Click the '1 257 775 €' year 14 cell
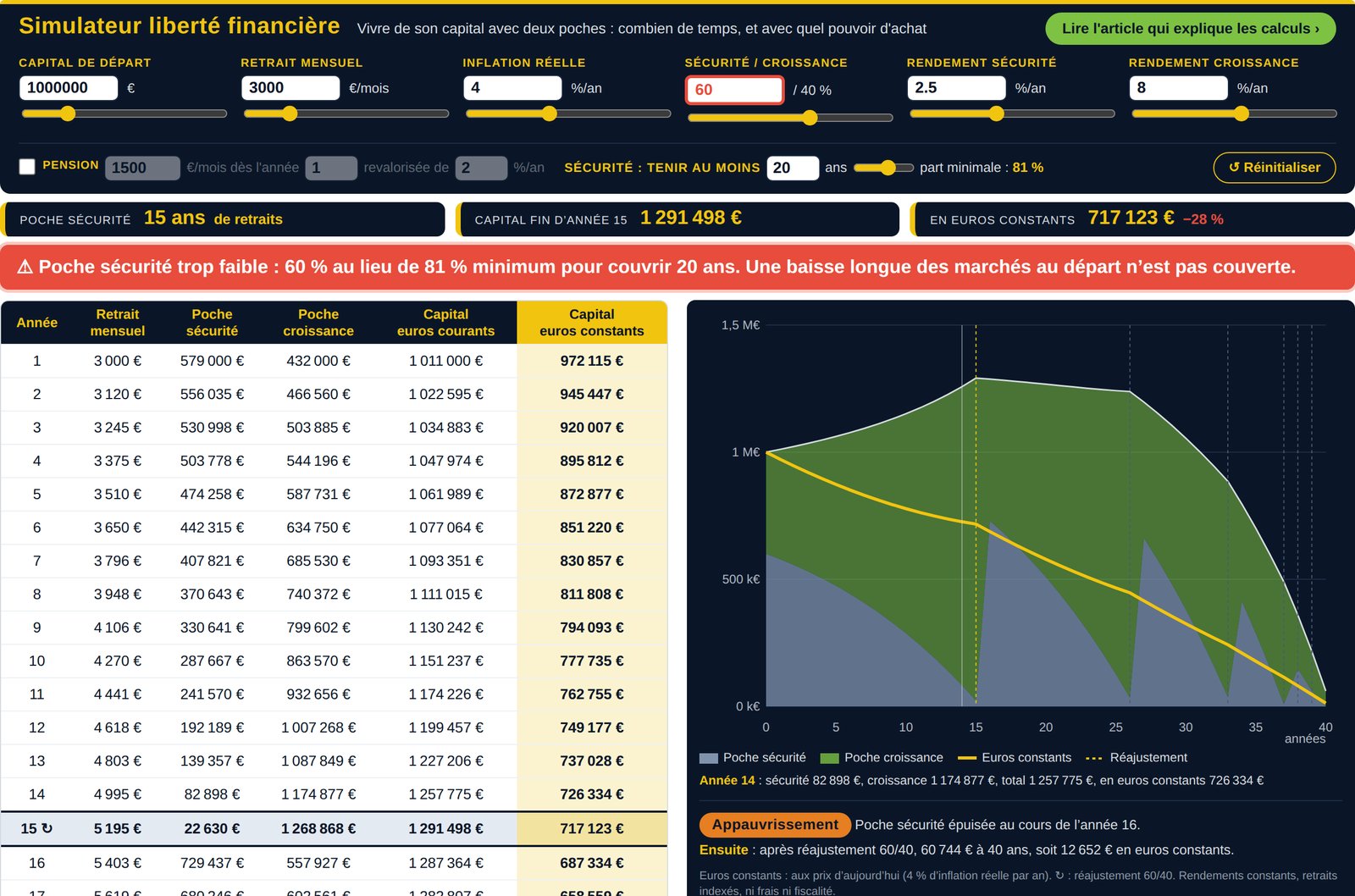Screen dimensions: 1355x896 click(445, 794)
